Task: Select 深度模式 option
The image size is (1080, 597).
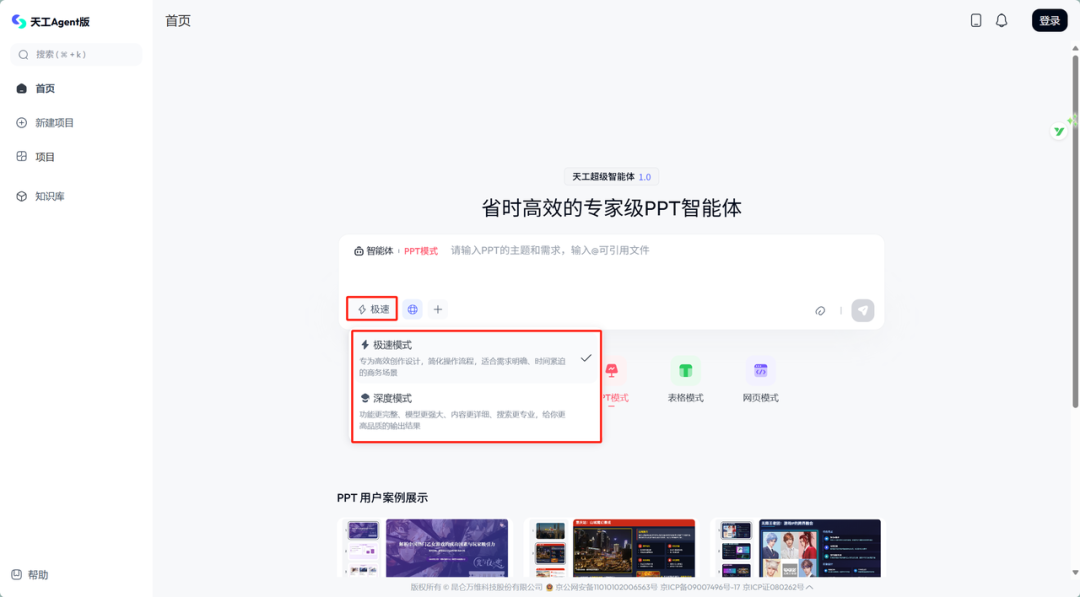Action: tap(476, 411)
